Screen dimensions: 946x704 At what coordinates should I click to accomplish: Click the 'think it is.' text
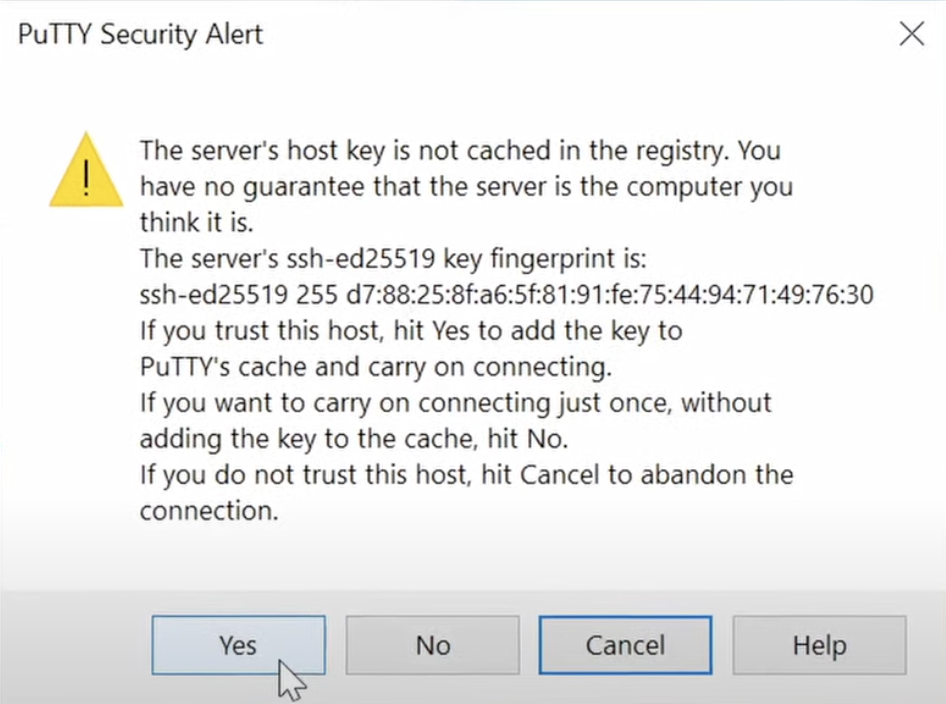196,223
